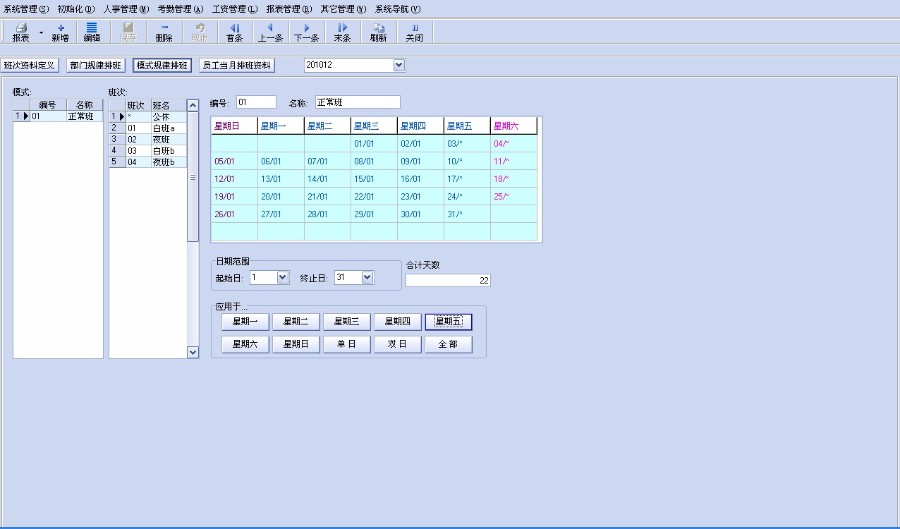900x529 pixels.
Task: Click the 星期六 calendar column header
Action: tap(514, 126)
